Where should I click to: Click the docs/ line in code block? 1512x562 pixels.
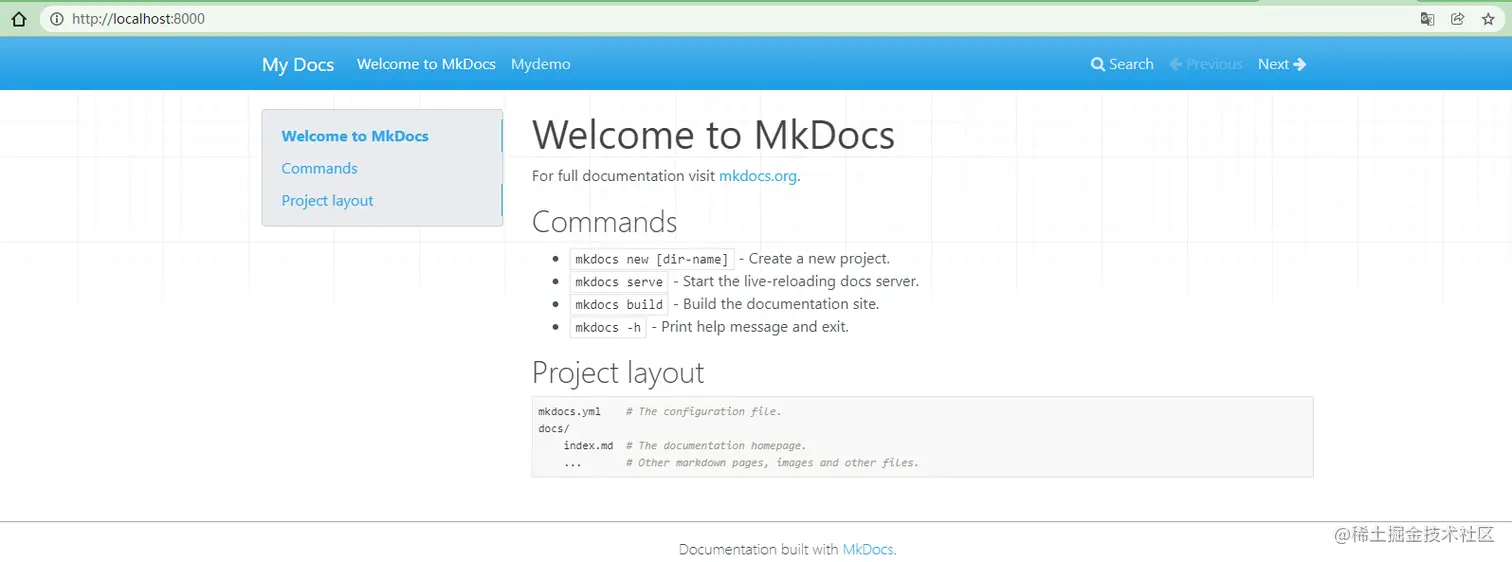pos(554,429)
